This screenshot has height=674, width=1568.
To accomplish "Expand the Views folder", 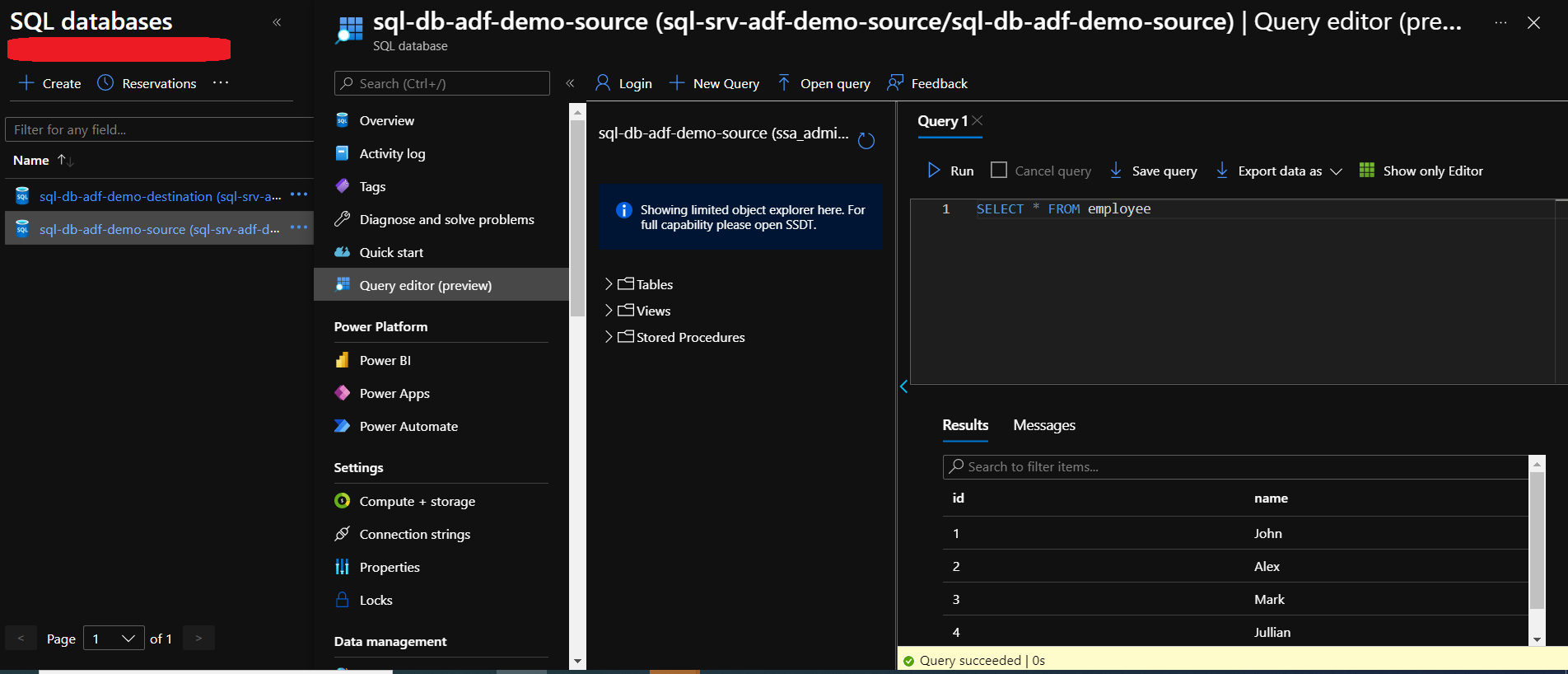I will coord(609,311).
